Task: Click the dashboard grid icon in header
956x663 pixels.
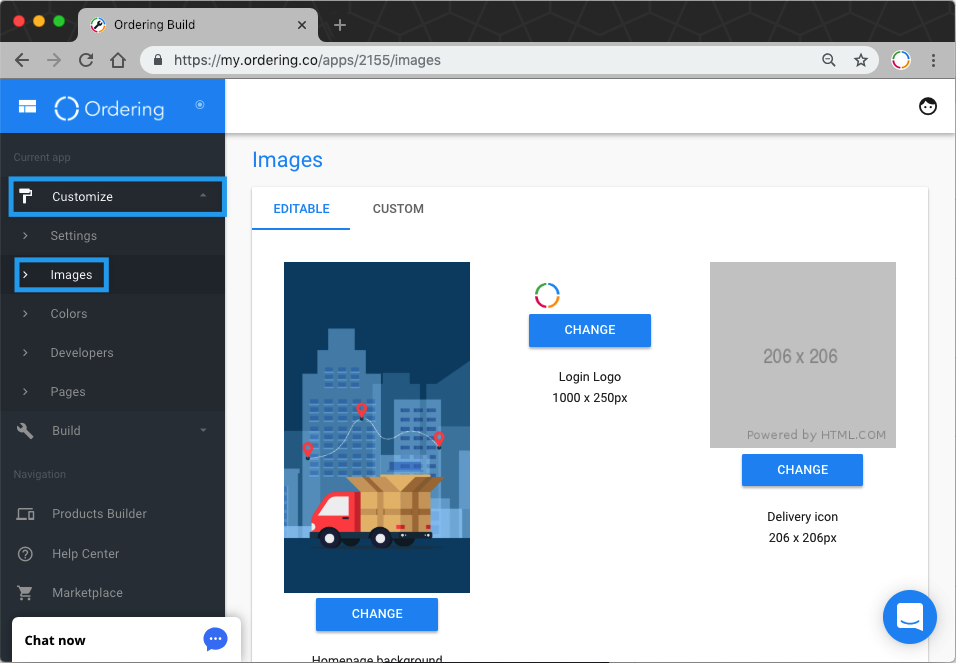Action: [x=27, y=107]
